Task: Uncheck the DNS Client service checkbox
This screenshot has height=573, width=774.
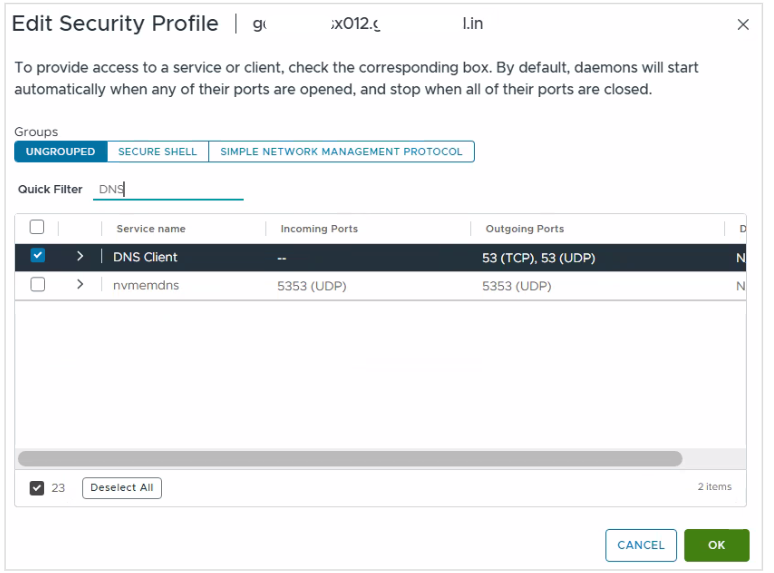Action: pos(38,256)
